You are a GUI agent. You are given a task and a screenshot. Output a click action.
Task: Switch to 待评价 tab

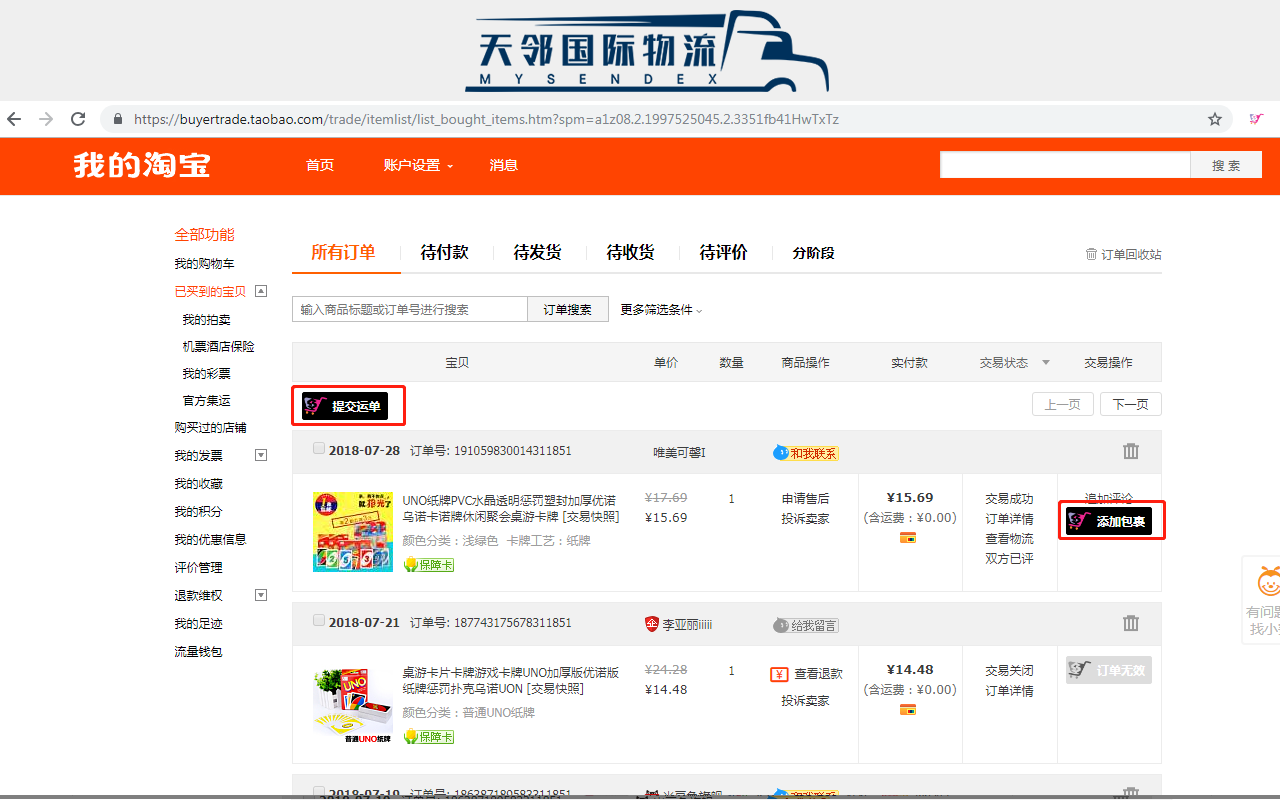point(723,253)
